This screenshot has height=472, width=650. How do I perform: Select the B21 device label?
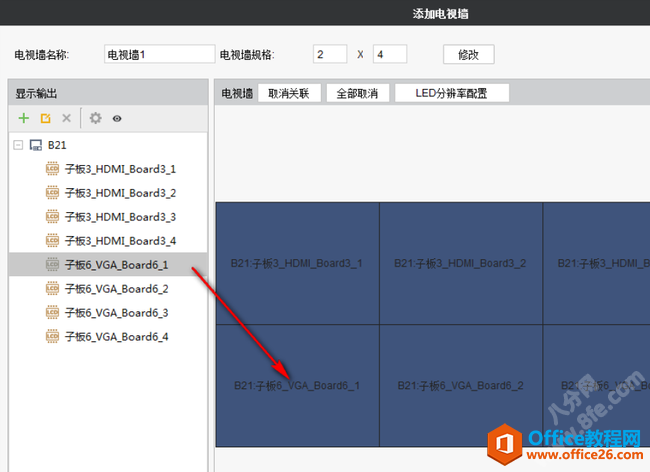(57, 145)
